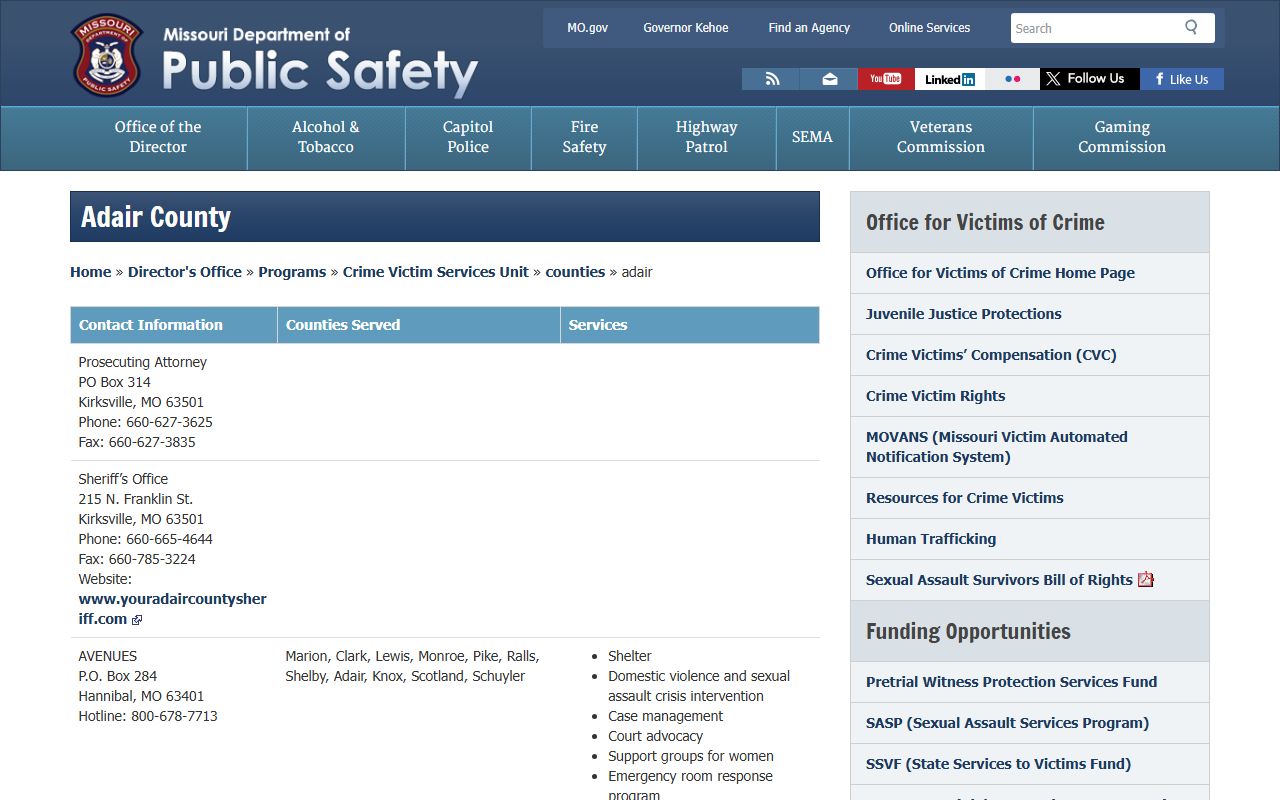The width and height of the screenshot is (1280, 800).
Task: Open the MO.gov link
Action: point(587,28)
